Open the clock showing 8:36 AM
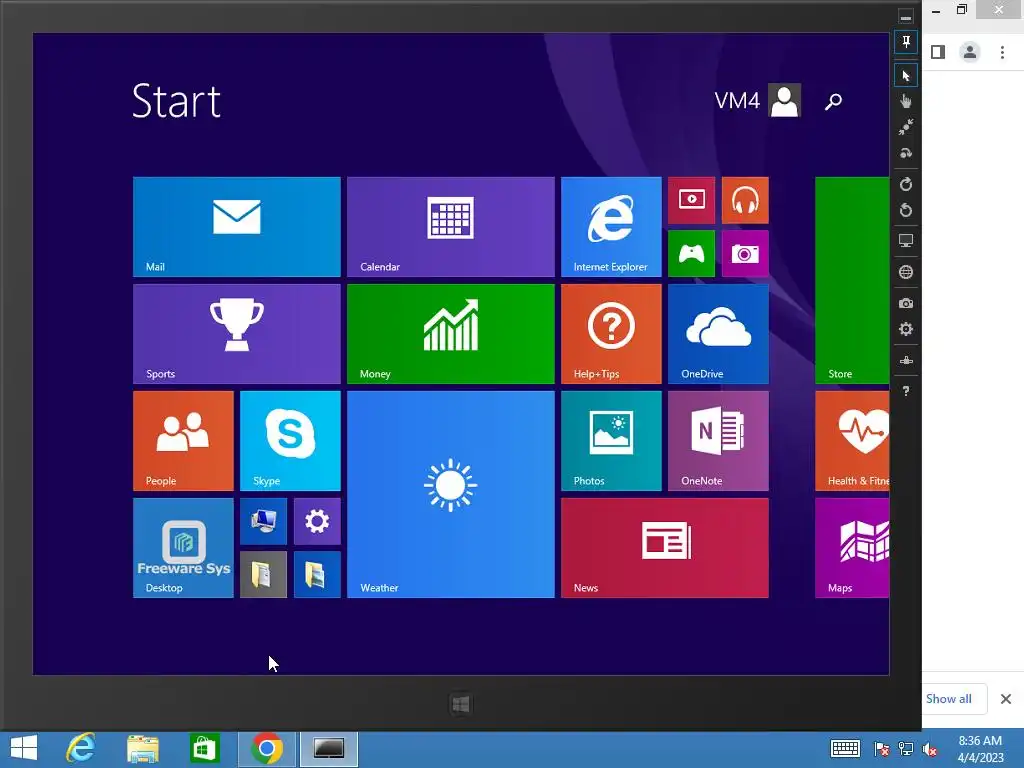 tap(980, 748)
